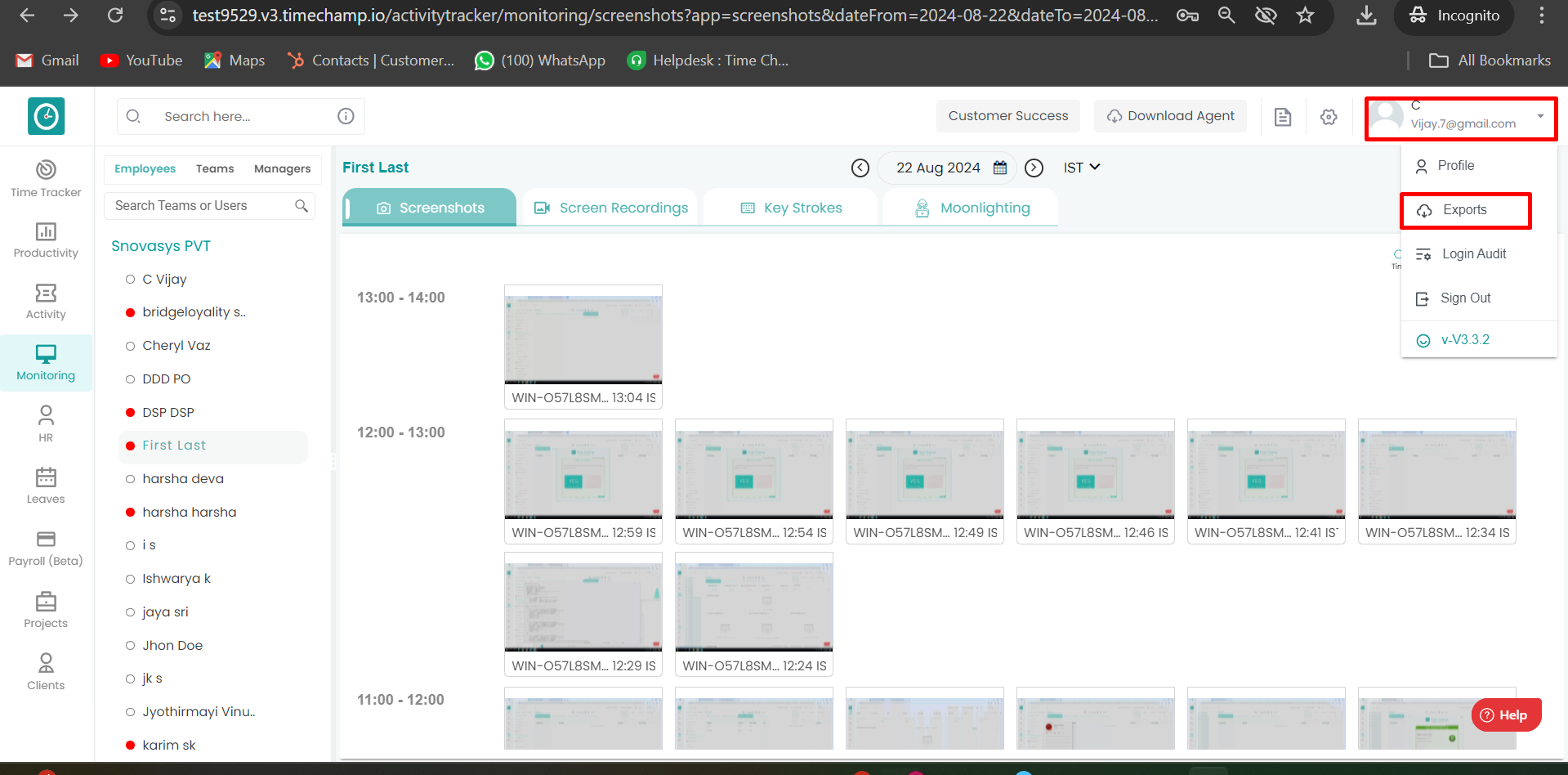1568x775 pixels.
Task: Open the Chrome three-dot menu
Action: 1542,15
